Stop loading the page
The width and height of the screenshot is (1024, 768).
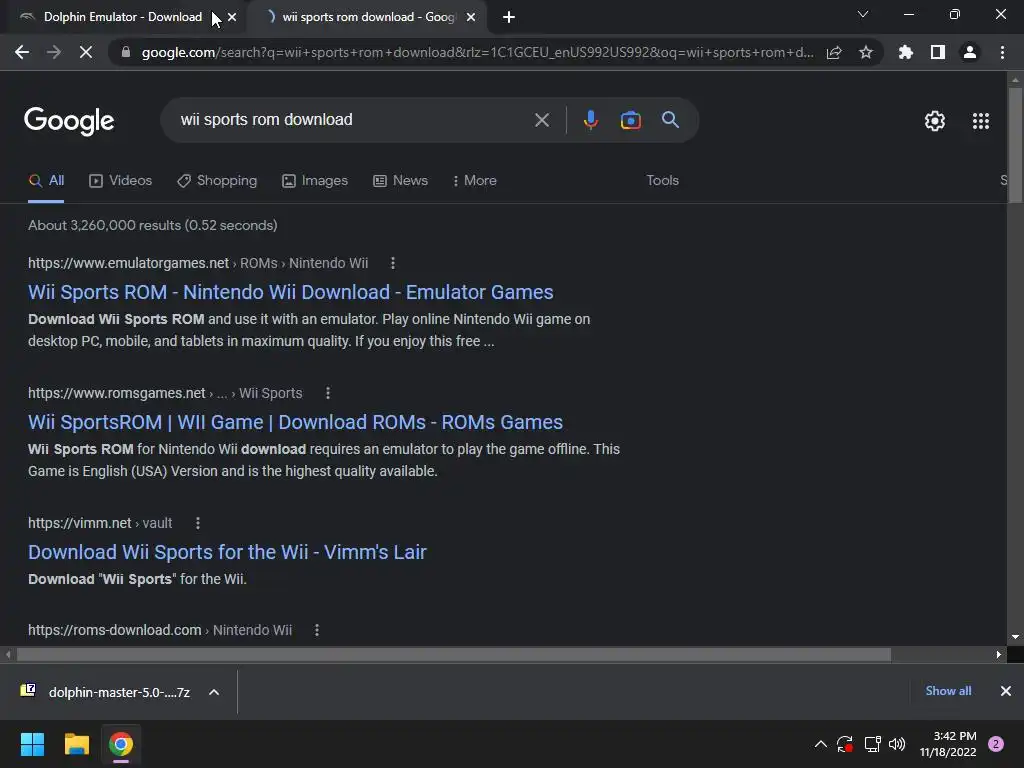pyautogui.click(x=86, y=52)
